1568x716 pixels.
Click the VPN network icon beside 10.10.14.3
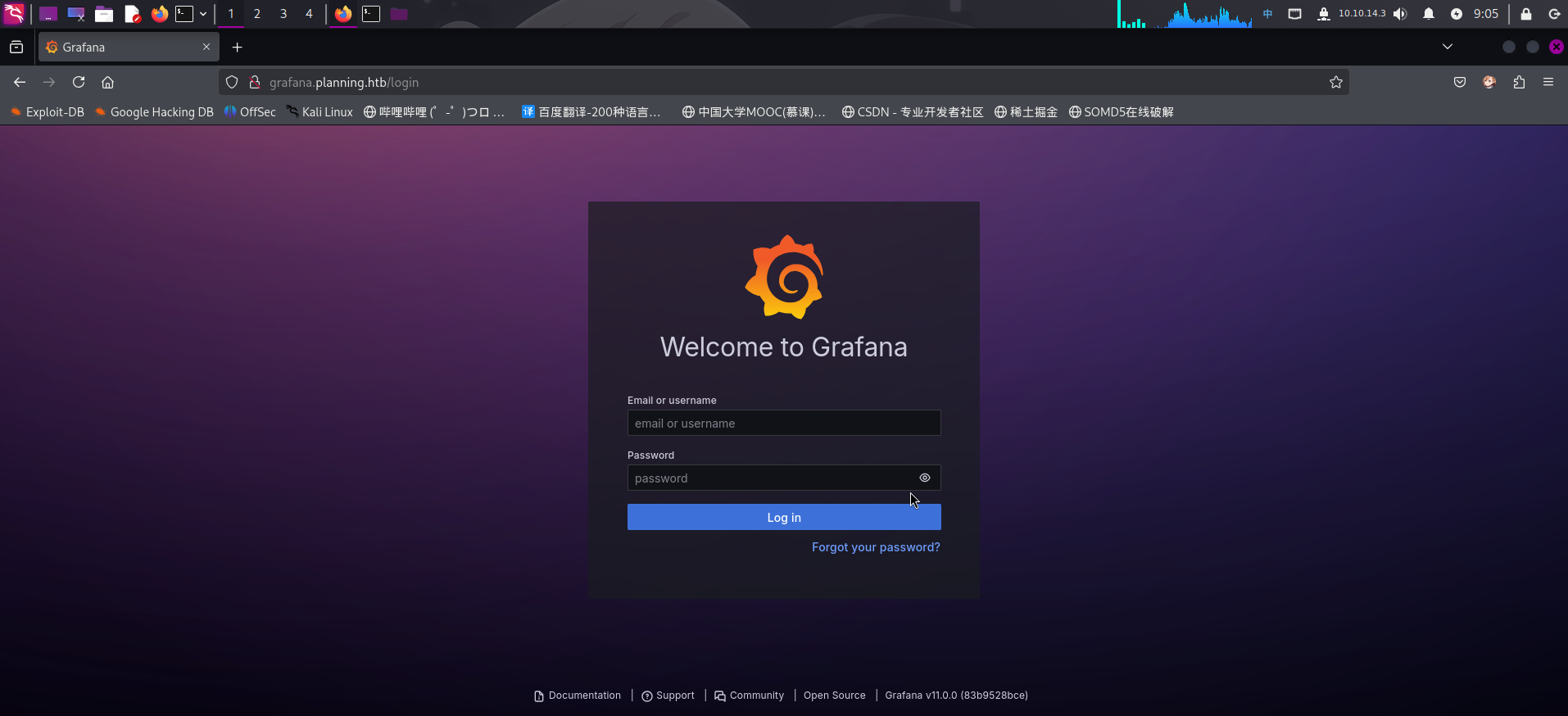click(x=1324, y=14)
